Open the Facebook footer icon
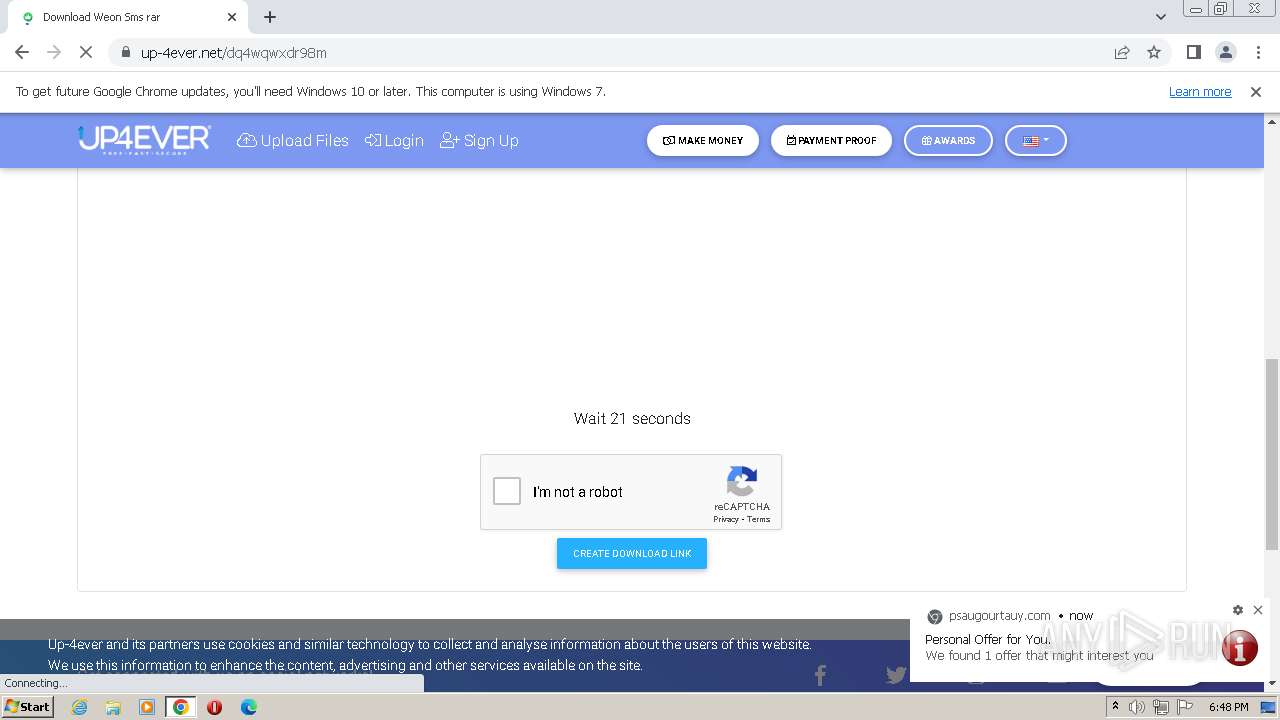This screenshot has height=720, width=1280. [820, 676]
